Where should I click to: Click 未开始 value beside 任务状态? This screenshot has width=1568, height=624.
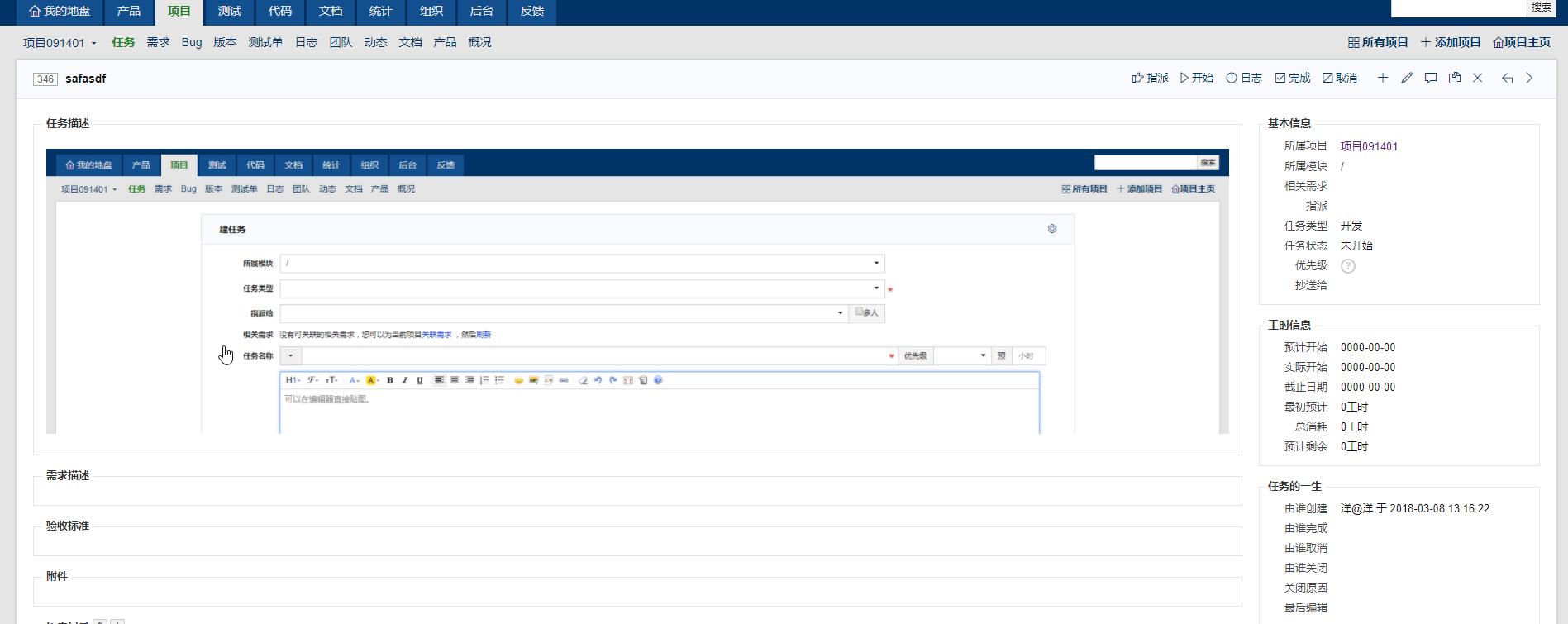coord(1356,245)
